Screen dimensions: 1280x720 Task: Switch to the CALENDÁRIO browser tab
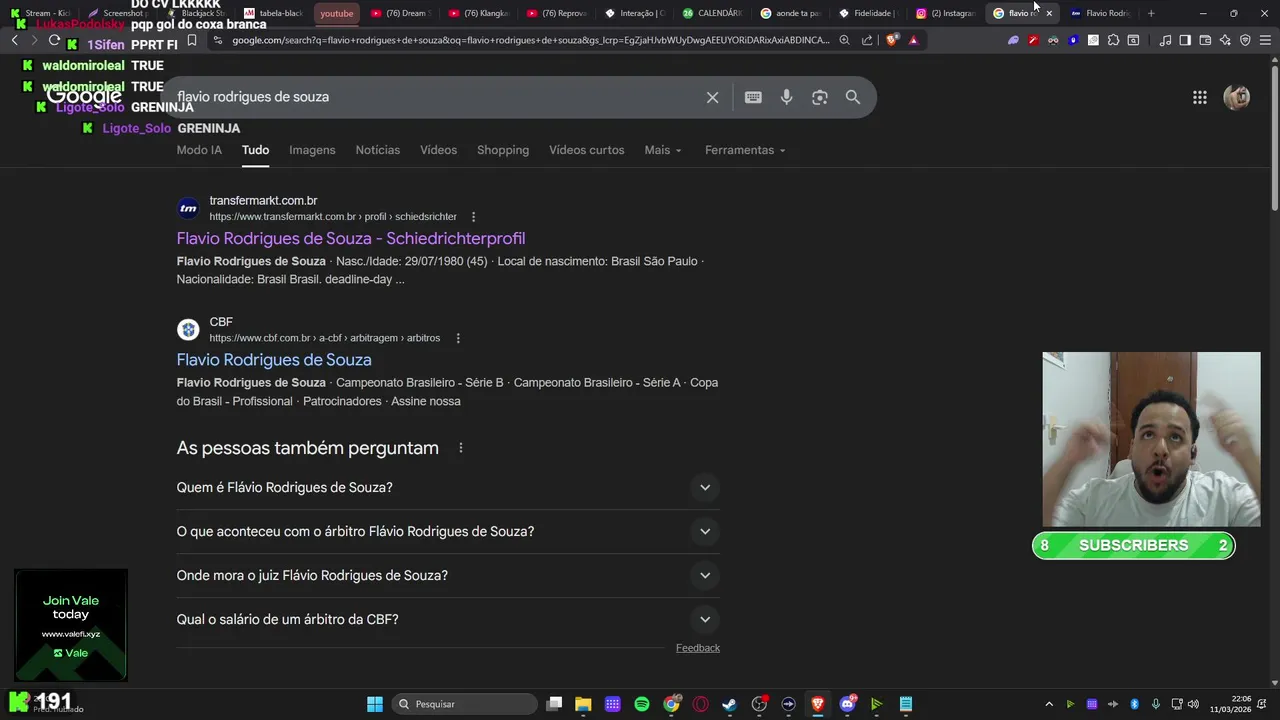[712, 13]
